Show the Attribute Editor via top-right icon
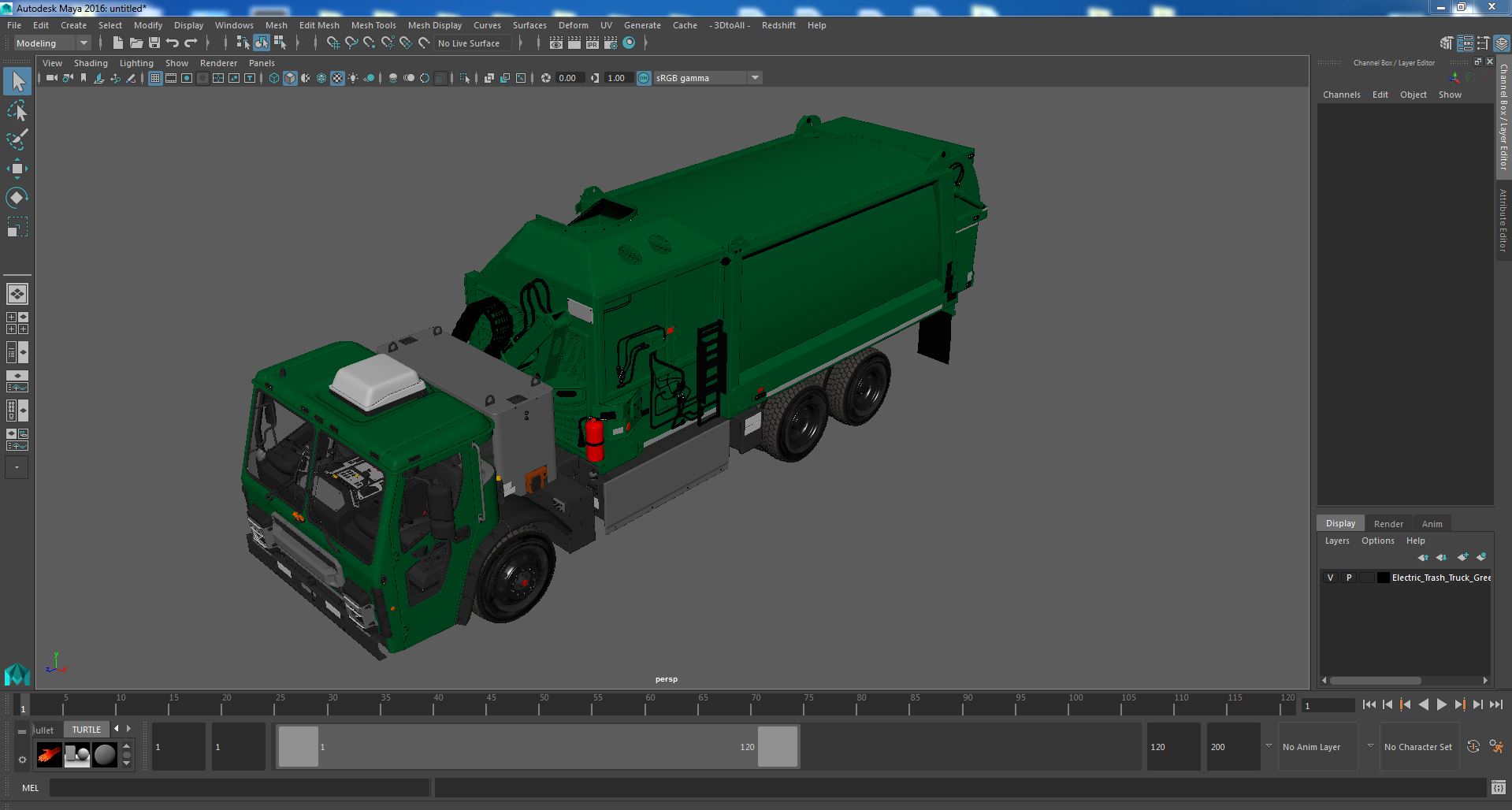This screenshot has width=1512, height=810. pyautogui.click(x=1465, y=43)
